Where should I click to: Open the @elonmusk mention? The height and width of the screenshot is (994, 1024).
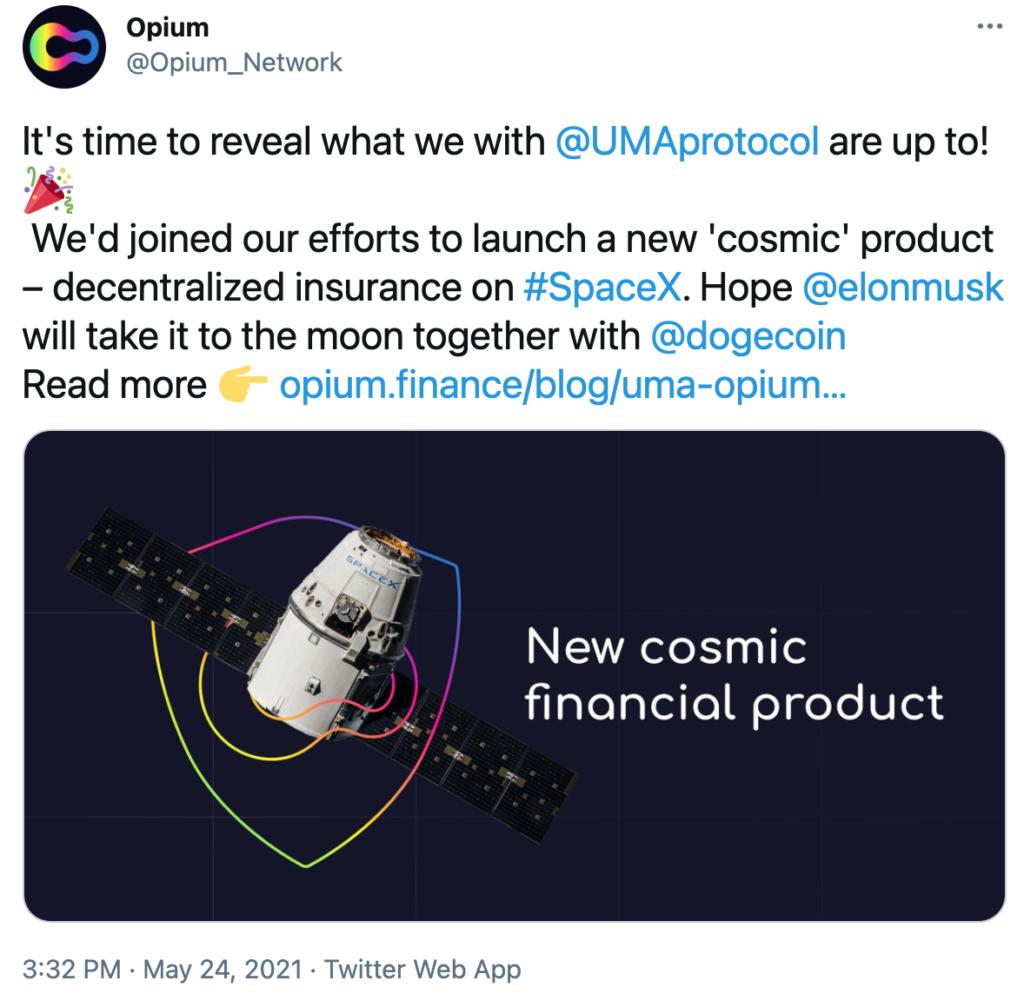coord(902,287)
